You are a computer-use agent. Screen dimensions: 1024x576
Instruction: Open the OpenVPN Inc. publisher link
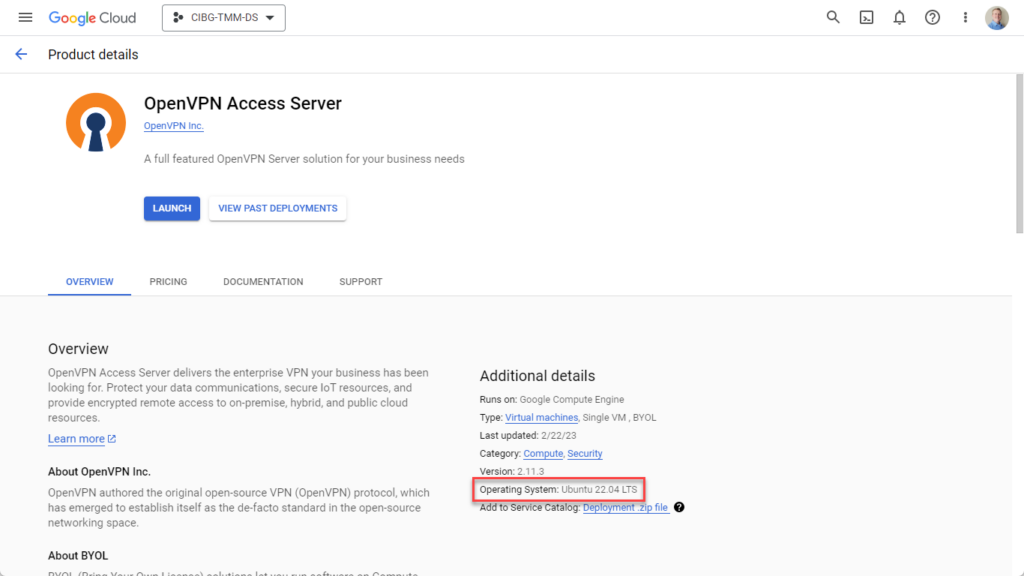pyautogui.click(x=174, y=126)
